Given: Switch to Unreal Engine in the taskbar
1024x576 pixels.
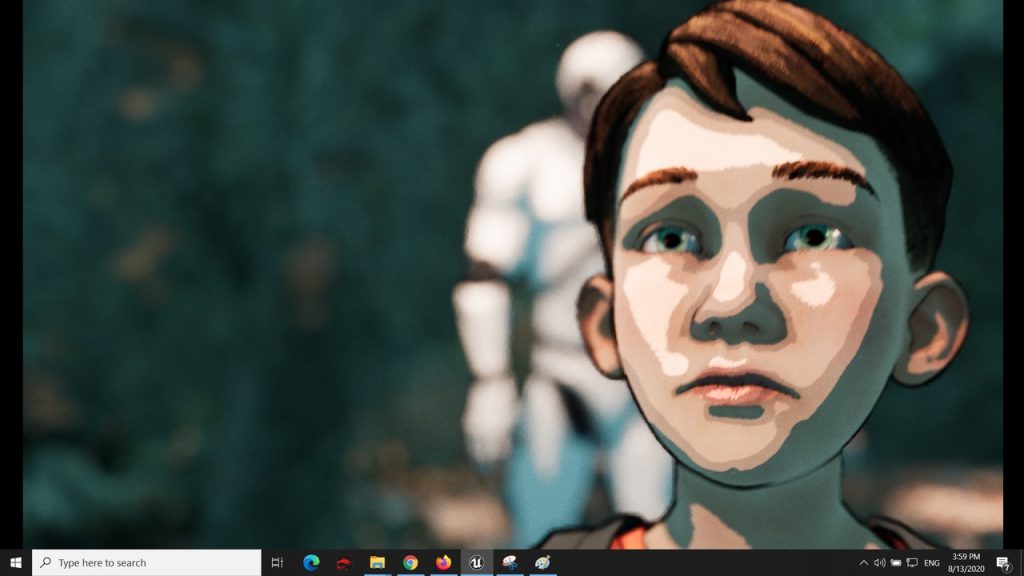Looking at the screenshot, I should [x=476, y=563].
